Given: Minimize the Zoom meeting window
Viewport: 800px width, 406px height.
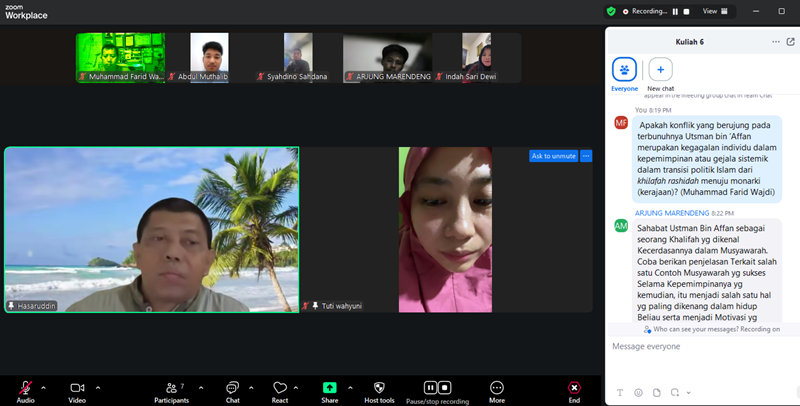Looking at the screenshot, I should click(x=756, y=11).
